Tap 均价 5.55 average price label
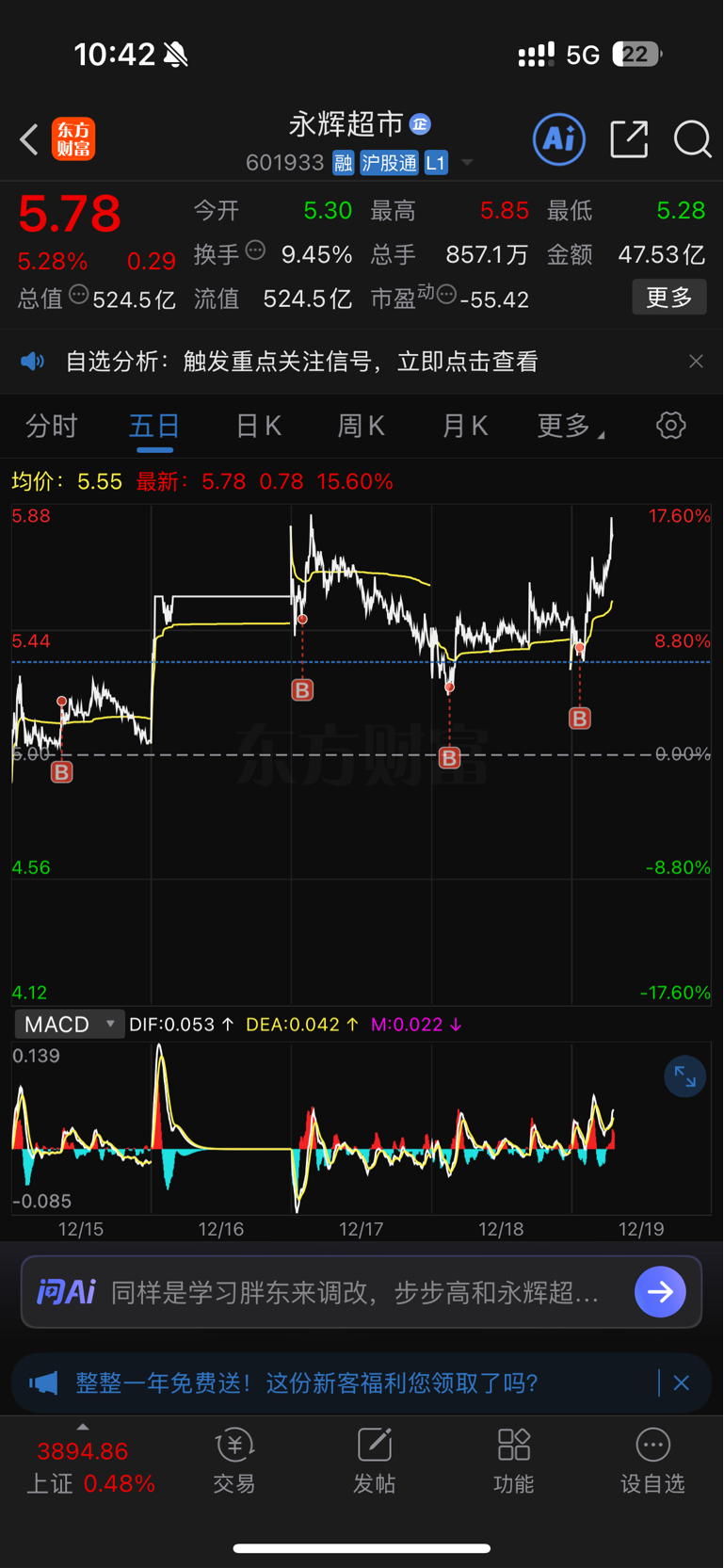 click(x=67, y=481)
